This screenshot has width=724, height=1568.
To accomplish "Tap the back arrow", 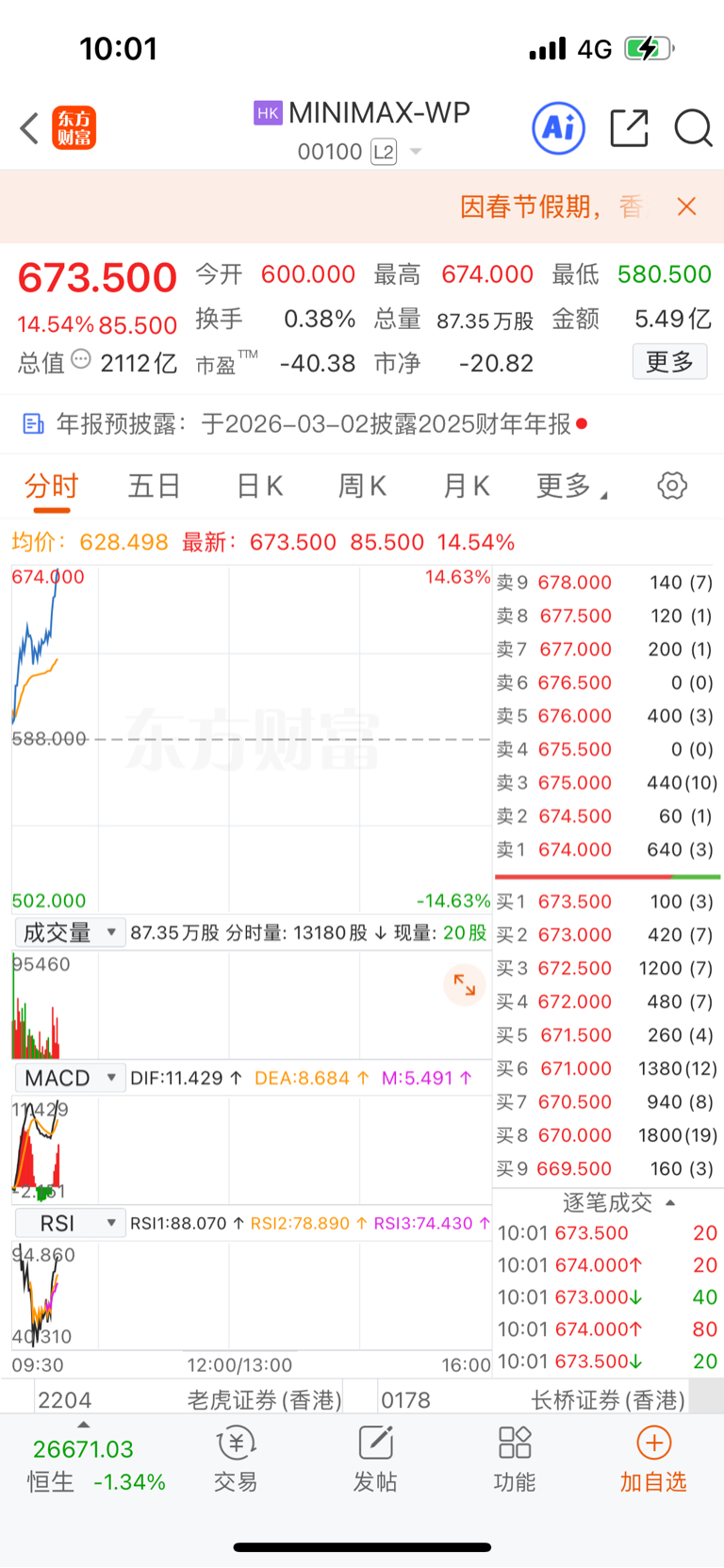I will pos(29,128).
